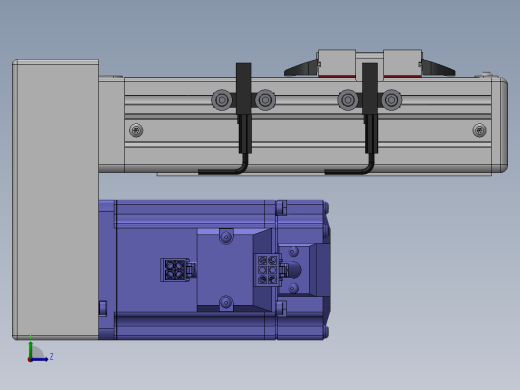Pick the black lever on the right of the carriage
The height and width of the screenshot is (390, 520).
[x=438, y=68]
